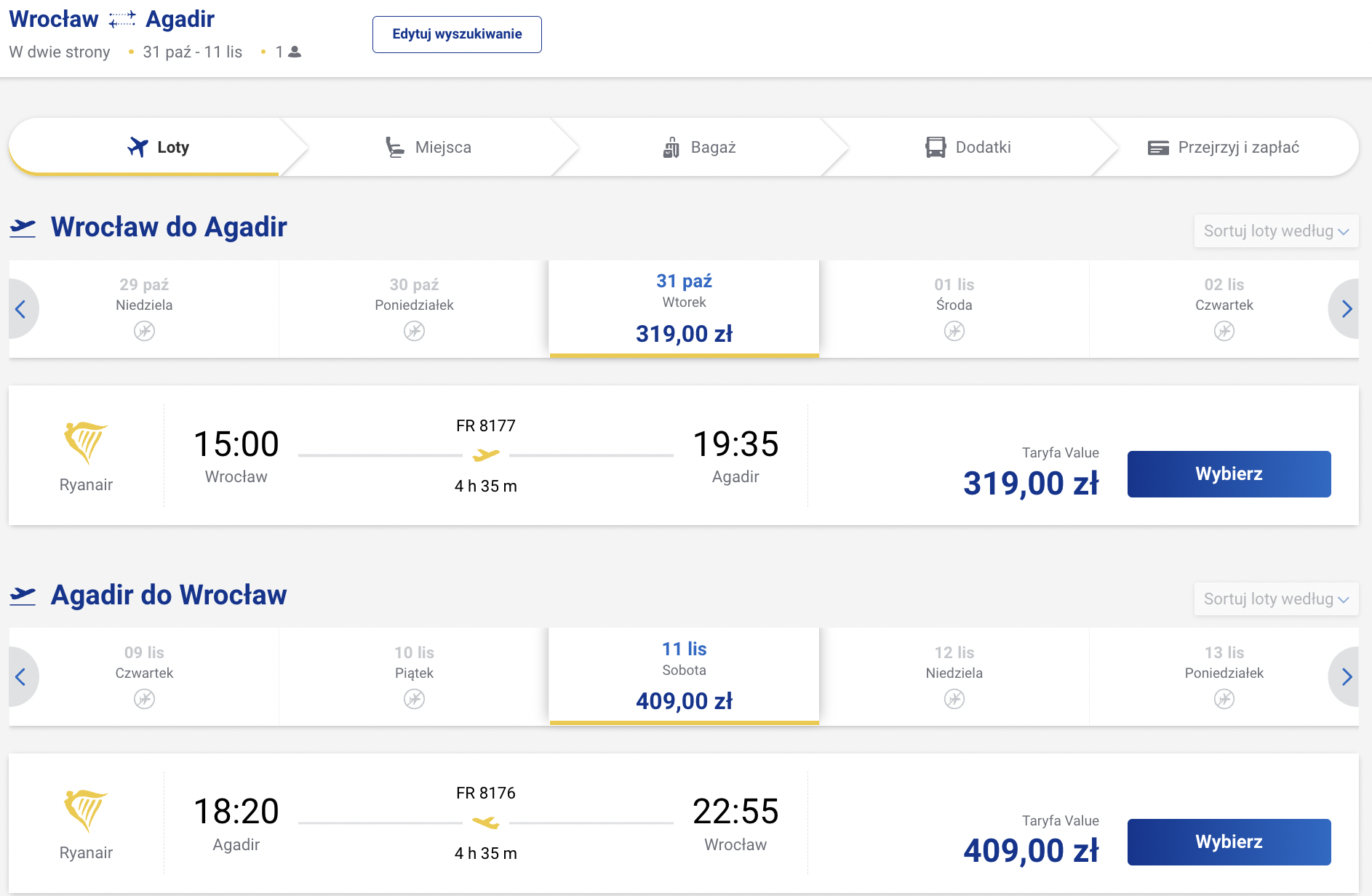
Task: Click the Dodatki bus icon
Action: (x=936, y=148)
